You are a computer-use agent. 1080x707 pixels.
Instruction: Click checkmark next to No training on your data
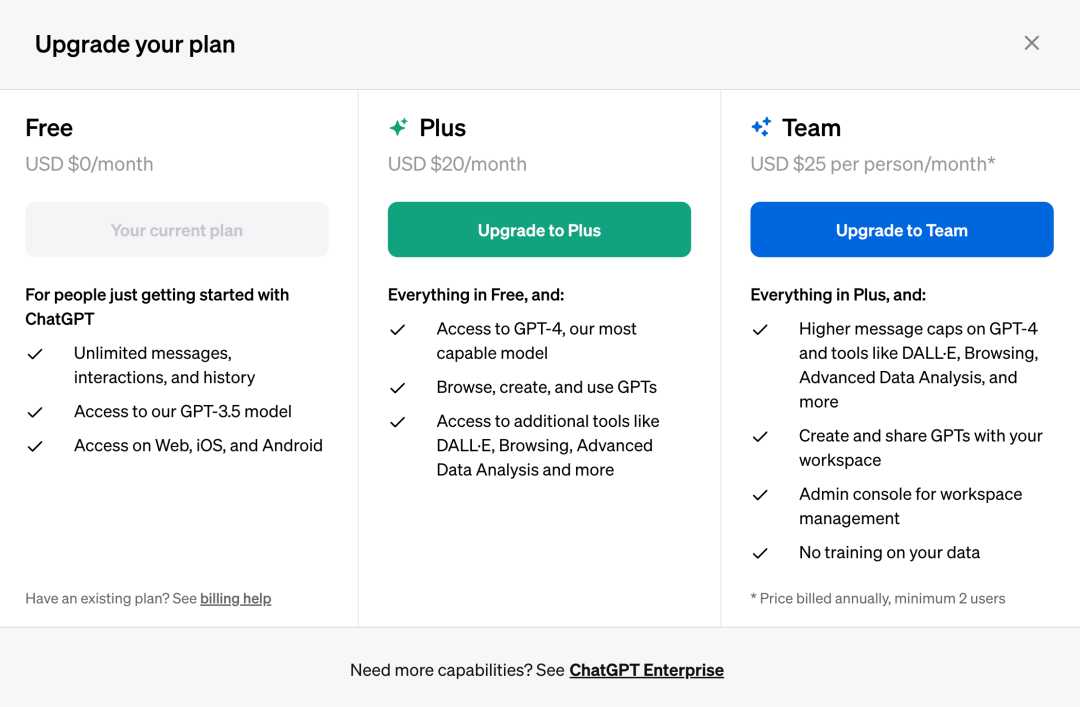pos(760,553)
